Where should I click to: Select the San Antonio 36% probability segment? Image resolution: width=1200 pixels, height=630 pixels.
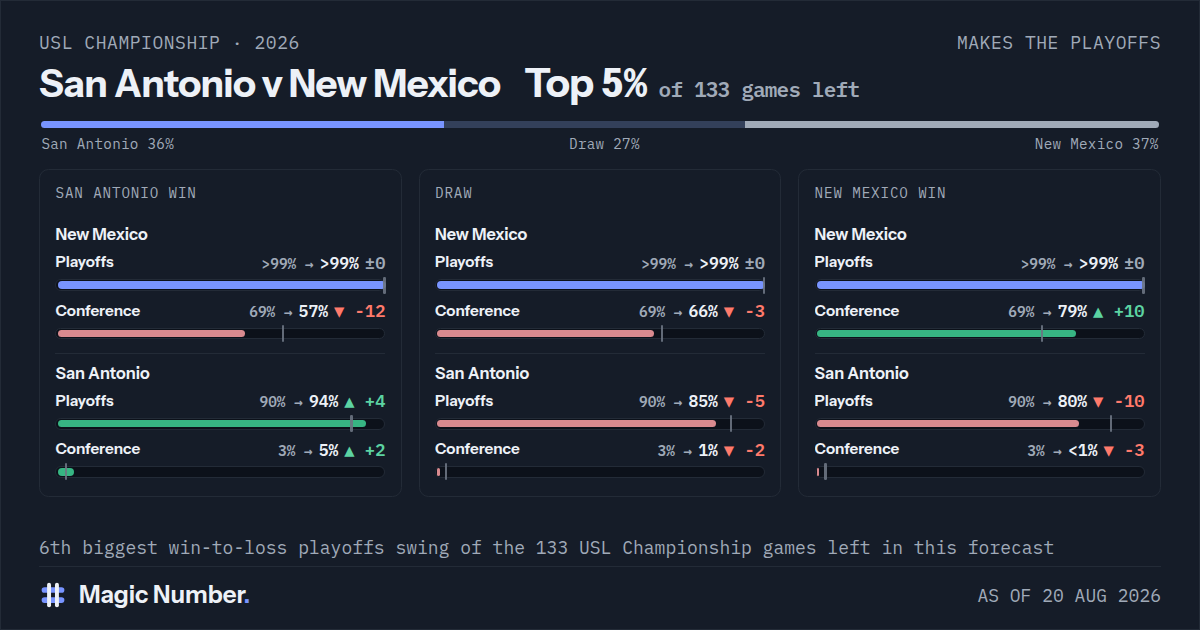pyautogui.click(x=242, y=125)
